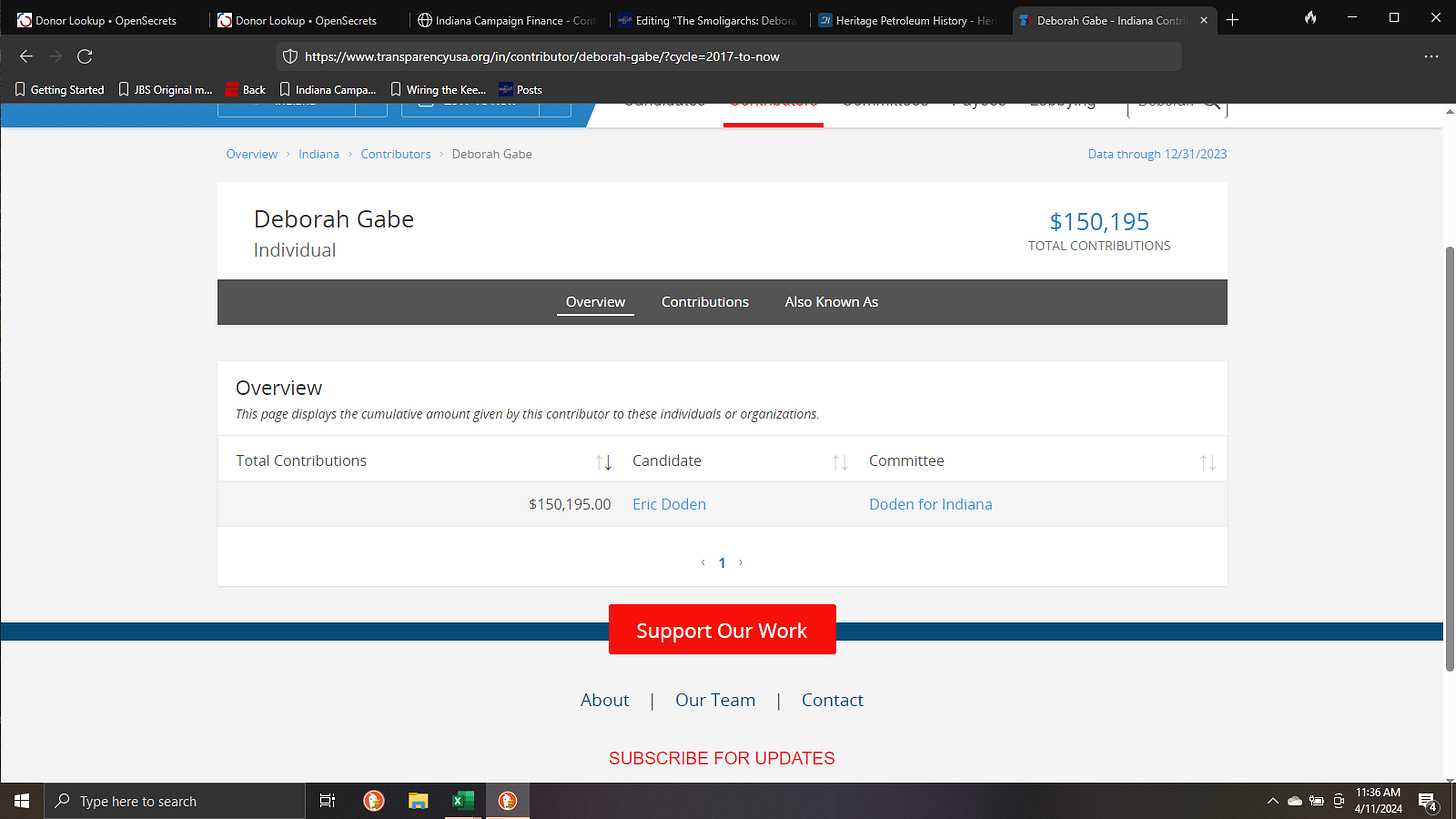Switch to Editing The Smoligarchs tab

coord(707,20)
